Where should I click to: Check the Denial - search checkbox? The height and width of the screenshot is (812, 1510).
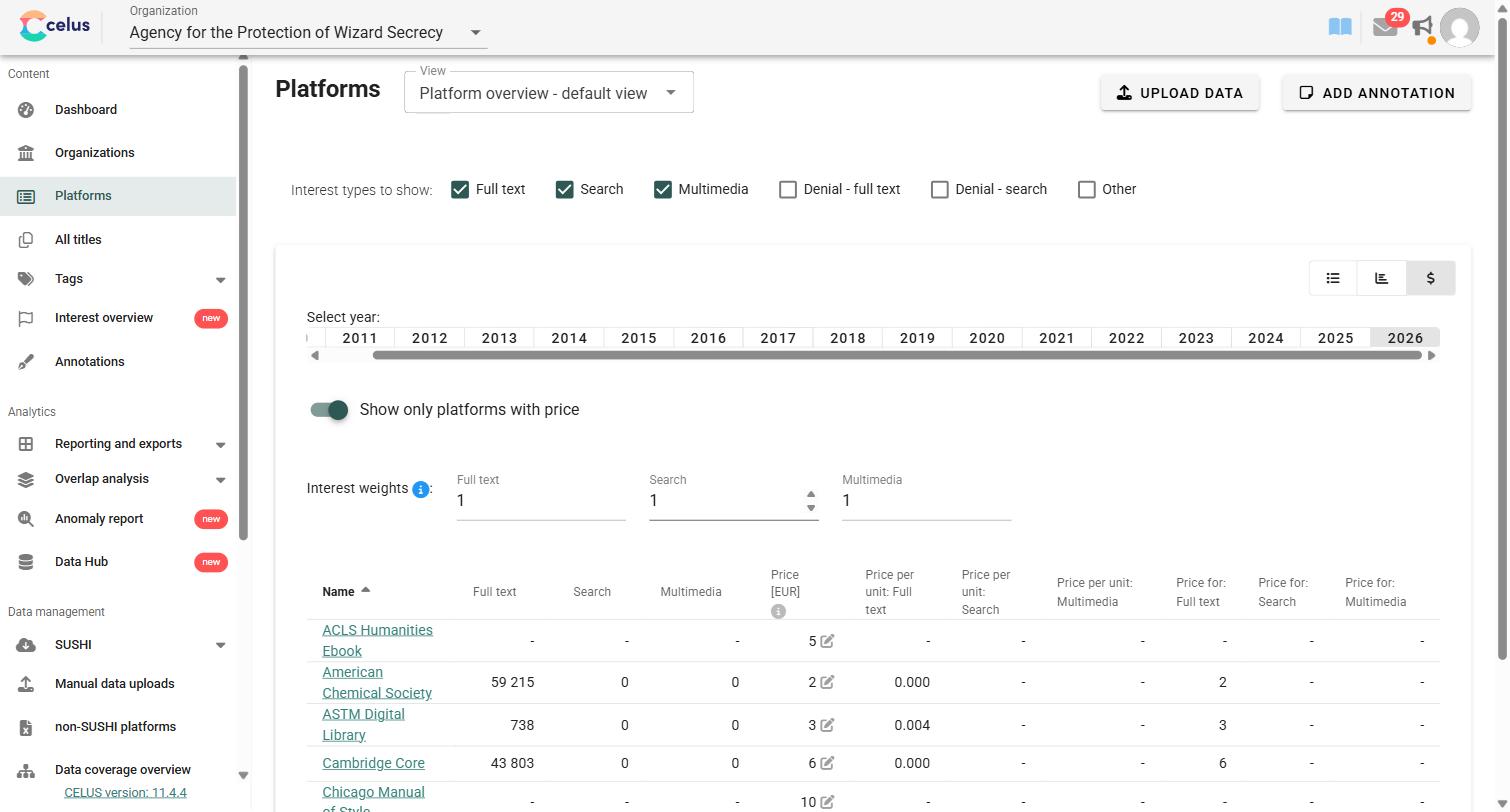(940, 189)
